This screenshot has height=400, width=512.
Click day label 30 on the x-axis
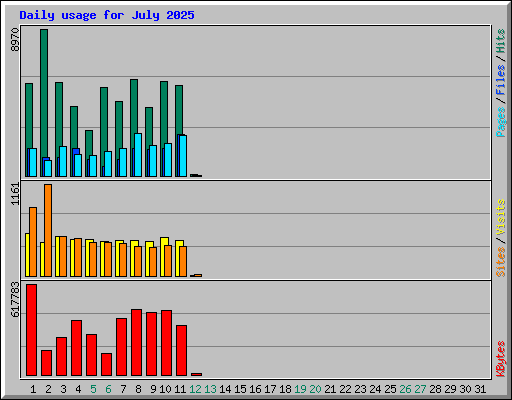click(465, 389)
